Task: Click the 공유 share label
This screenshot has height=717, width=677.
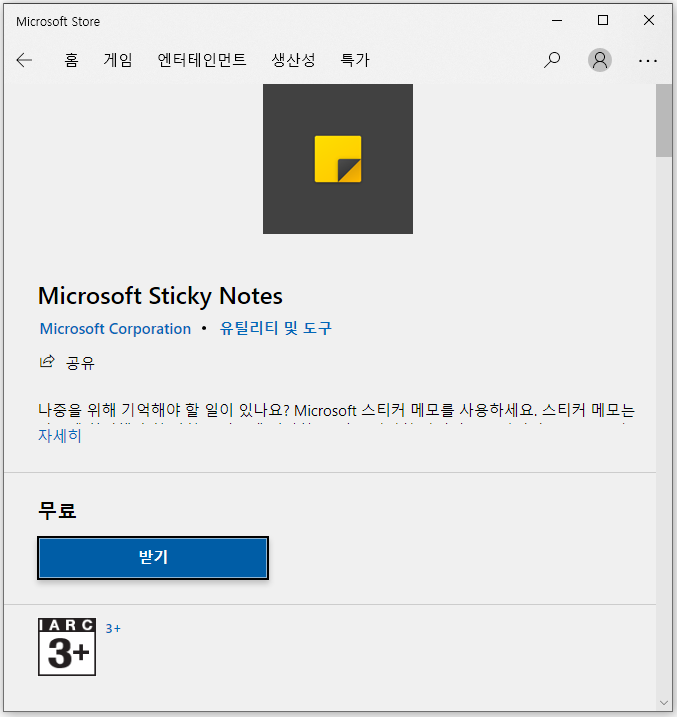Action: point(80,363)
